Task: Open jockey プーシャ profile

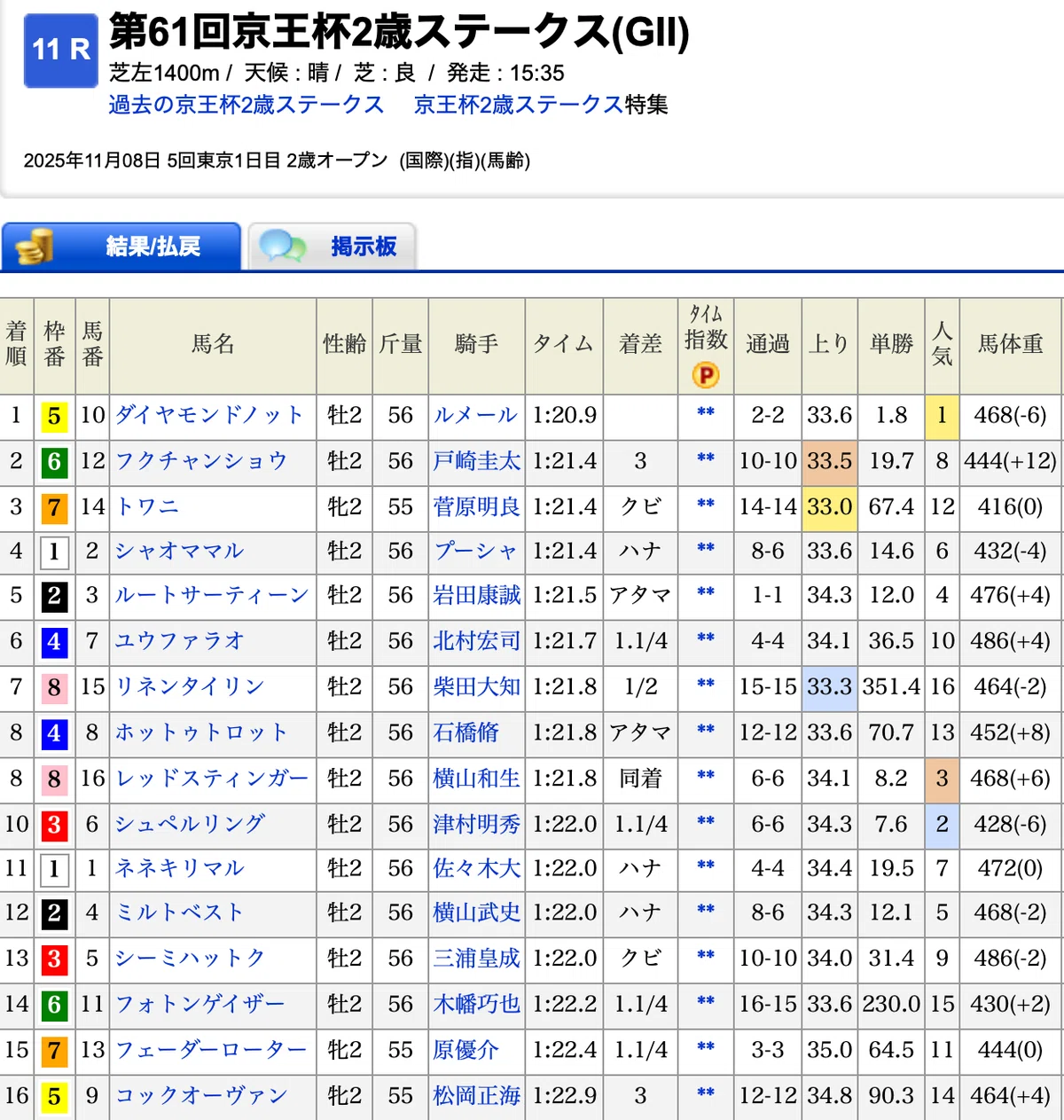Action: point(475,551)
